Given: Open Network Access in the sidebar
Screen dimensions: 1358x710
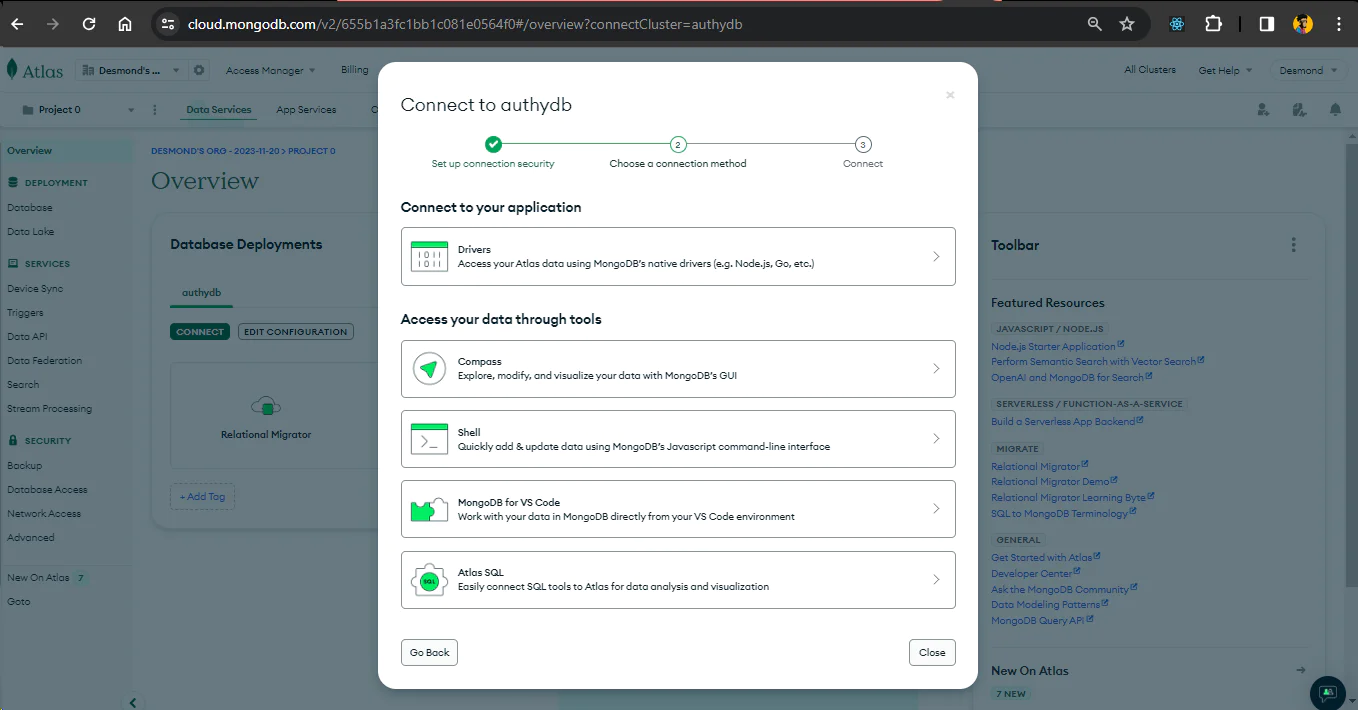Looking at the screenshot, I should coord(44,514).
